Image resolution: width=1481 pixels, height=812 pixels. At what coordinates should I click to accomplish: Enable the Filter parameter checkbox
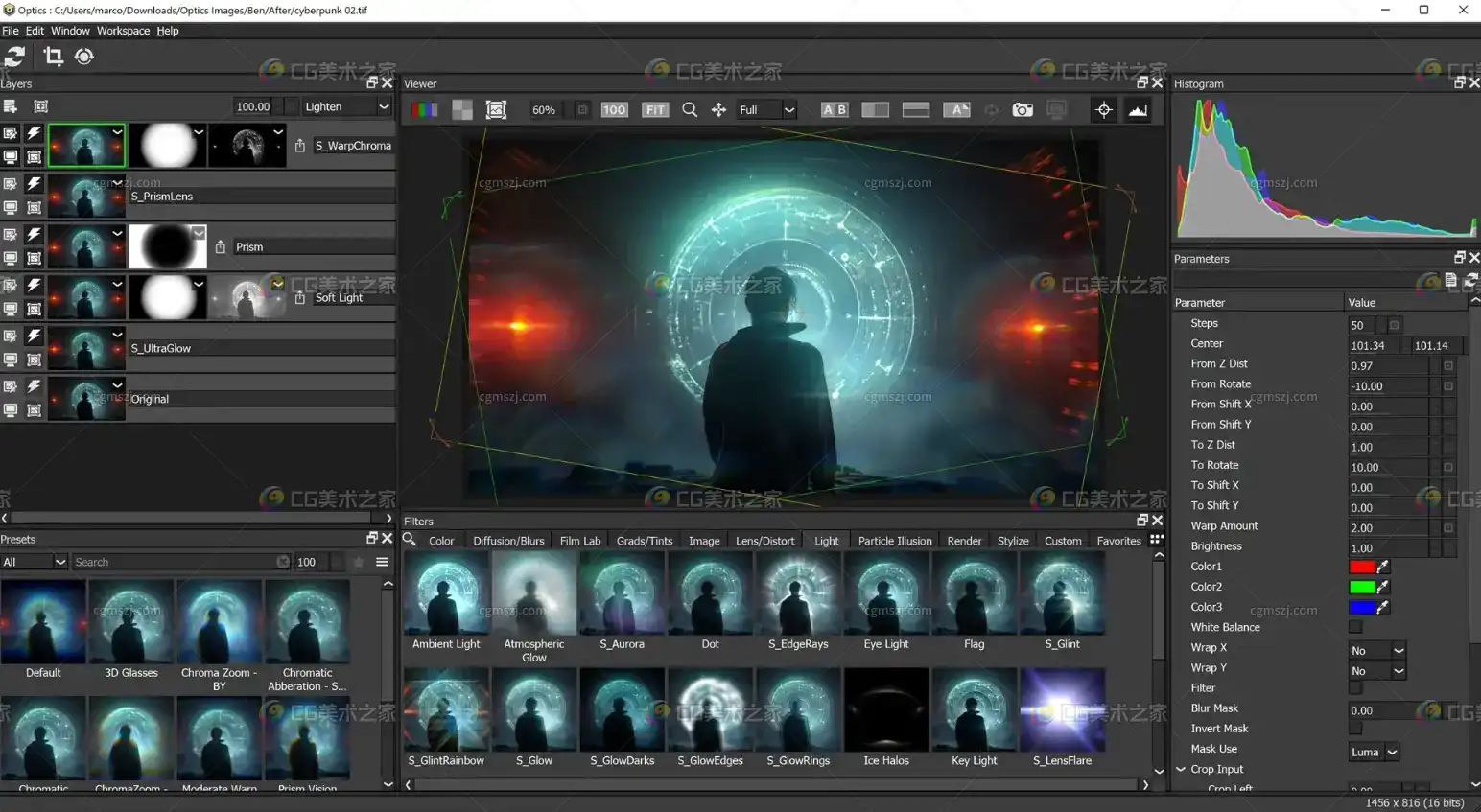[1355, 687]
